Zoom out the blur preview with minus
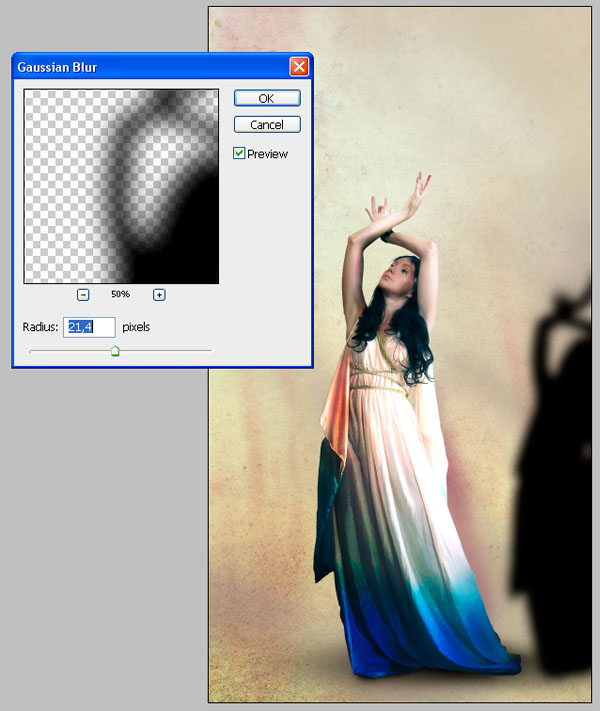This screenshot has height=711, width=600. (x=83, y=295)
